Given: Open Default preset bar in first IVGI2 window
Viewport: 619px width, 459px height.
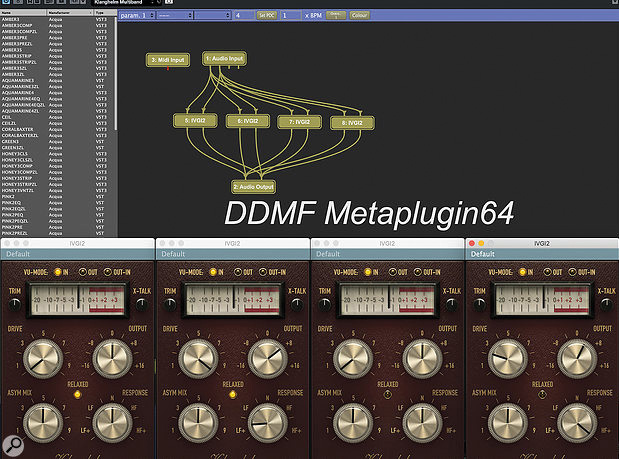Looking at the screenshot, I should 77,254.
